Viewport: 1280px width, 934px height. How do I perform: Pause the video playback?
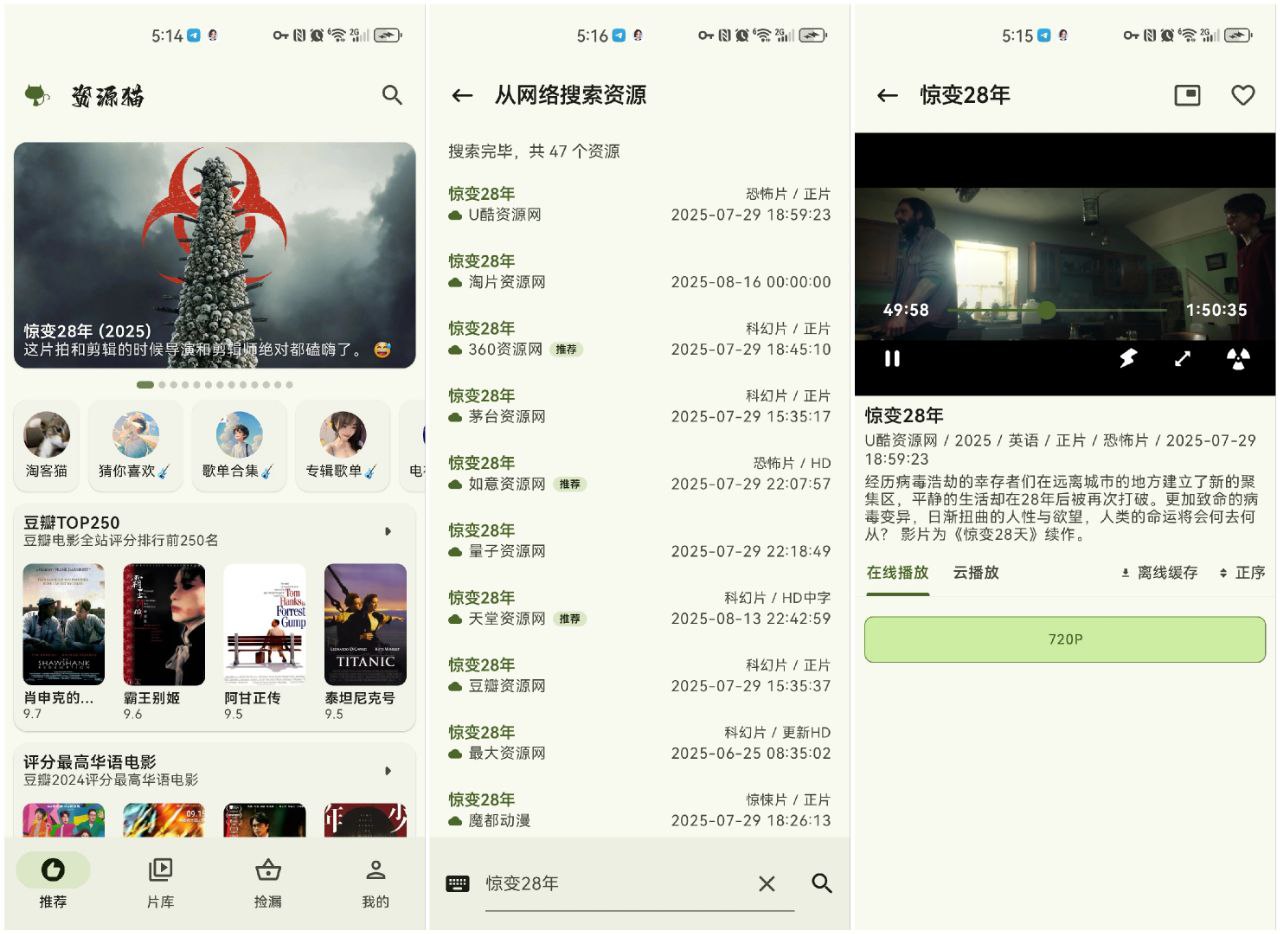point(892,358)
